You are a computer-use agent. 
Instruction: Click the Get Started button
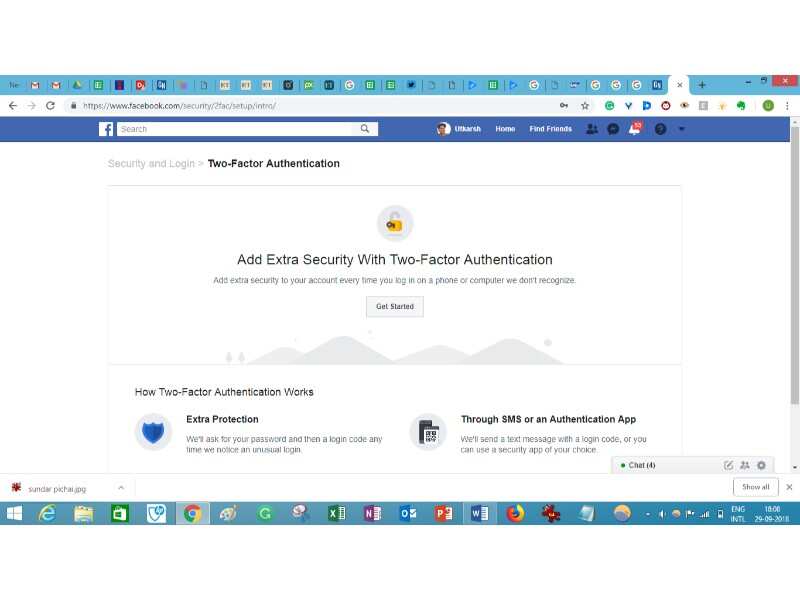394,306
